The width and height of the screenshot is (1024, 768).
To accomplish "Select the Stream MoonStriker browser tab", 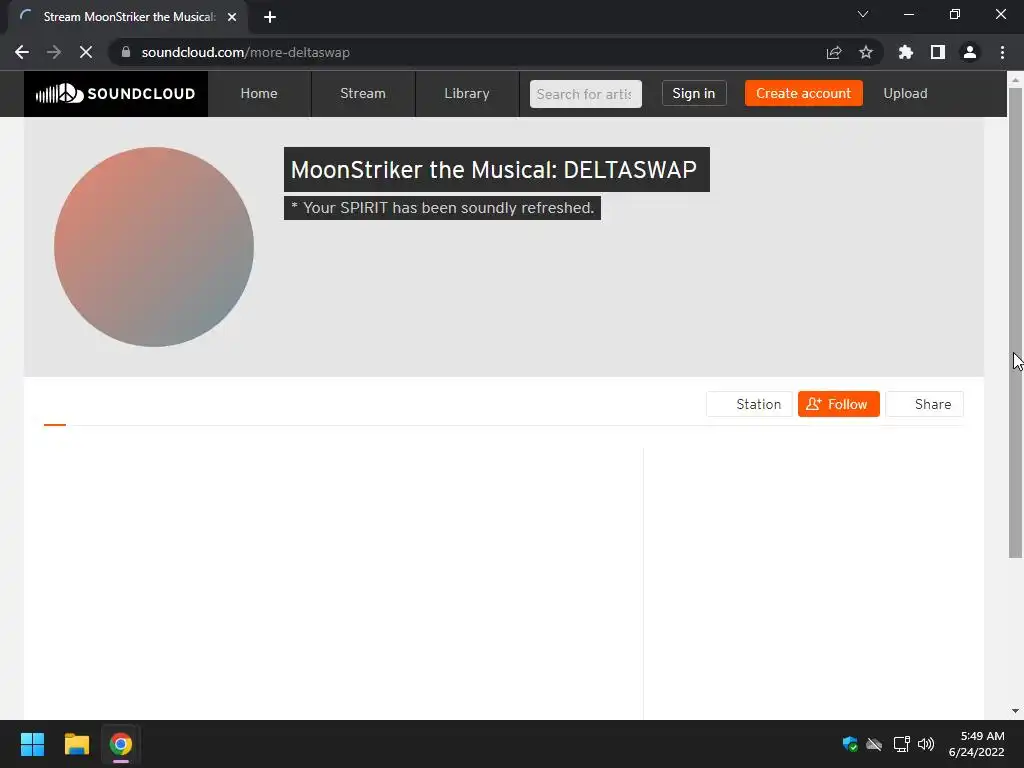I will [128, 17].
